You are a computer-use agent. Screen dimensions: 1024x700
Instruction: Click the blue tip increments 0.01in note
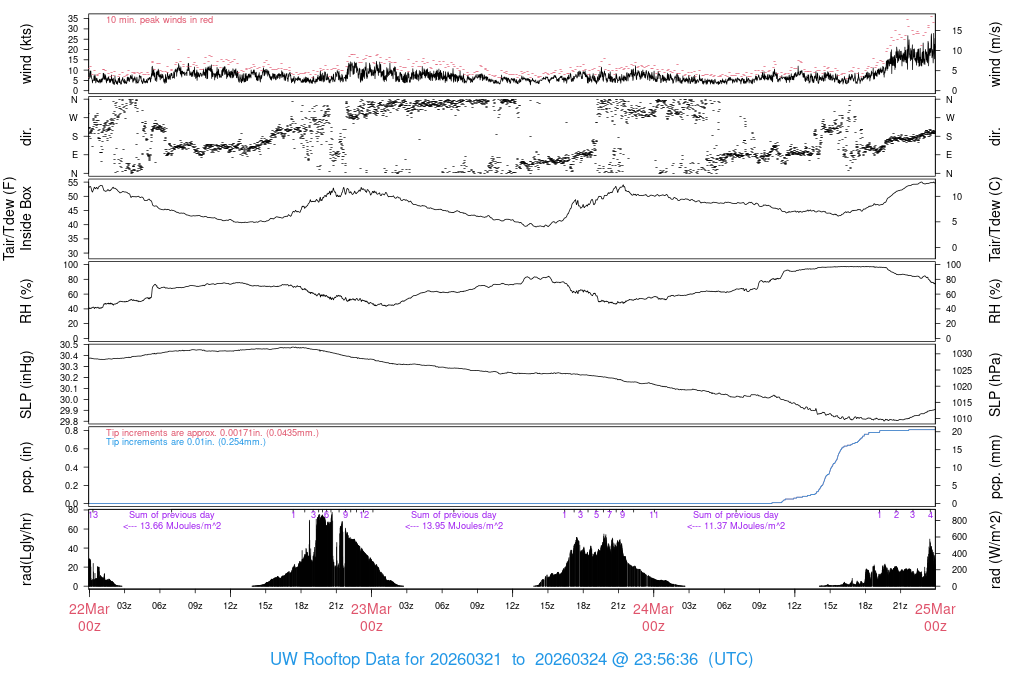(186, 441)
